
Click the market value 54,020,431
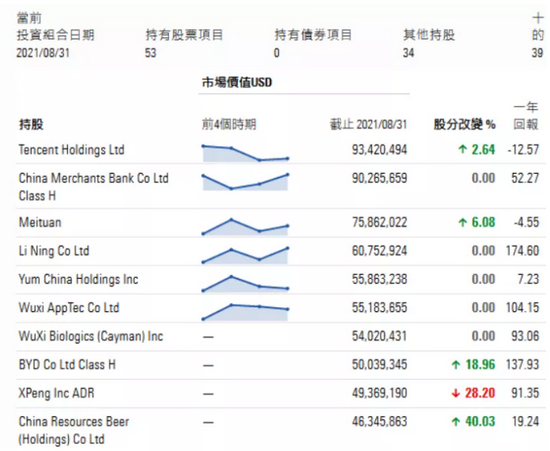pyautogui.click(x=380, y=336)
